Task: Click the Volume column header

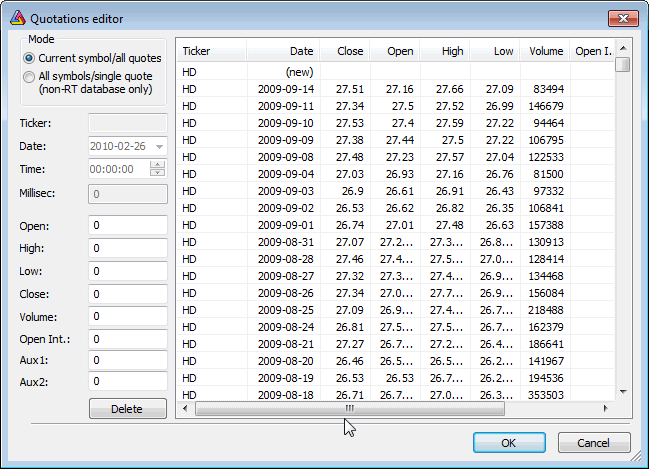Action: point(546,51)
